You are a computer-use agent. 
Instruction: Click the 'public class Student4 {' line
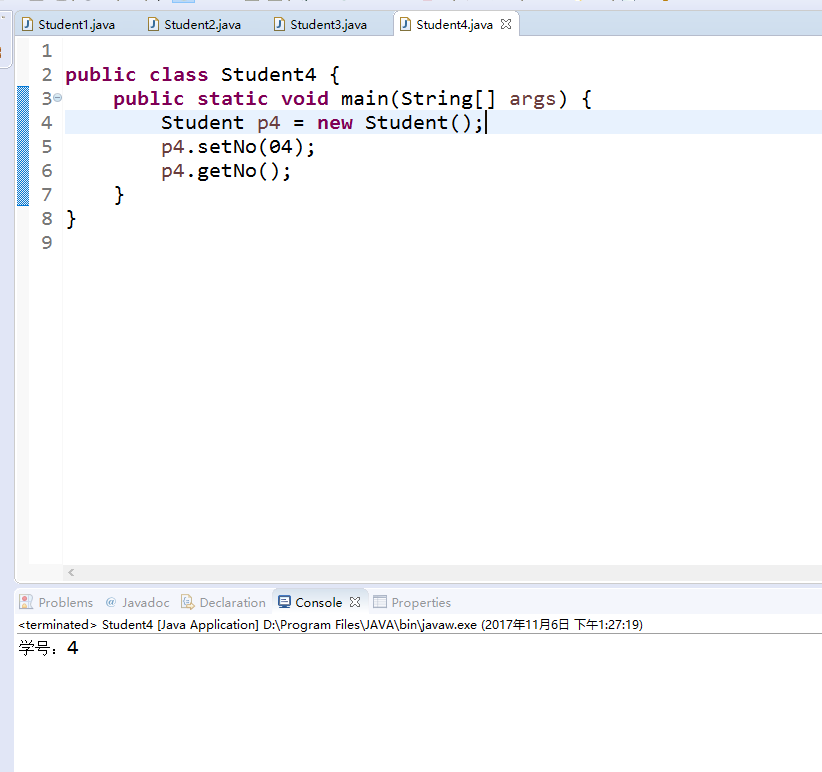click(203, 74)
